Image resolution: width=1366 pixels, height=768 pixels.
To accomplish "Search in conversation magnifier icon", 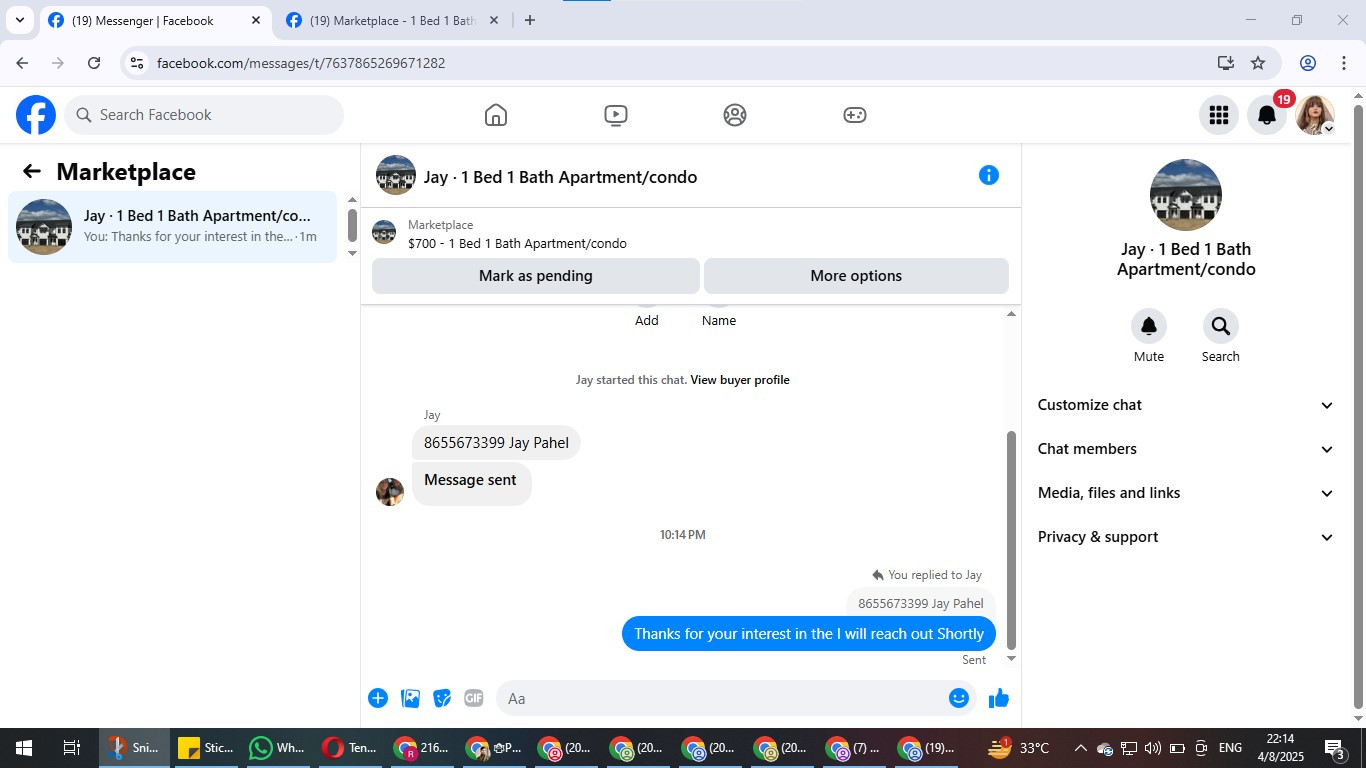I will point(1220,326).
